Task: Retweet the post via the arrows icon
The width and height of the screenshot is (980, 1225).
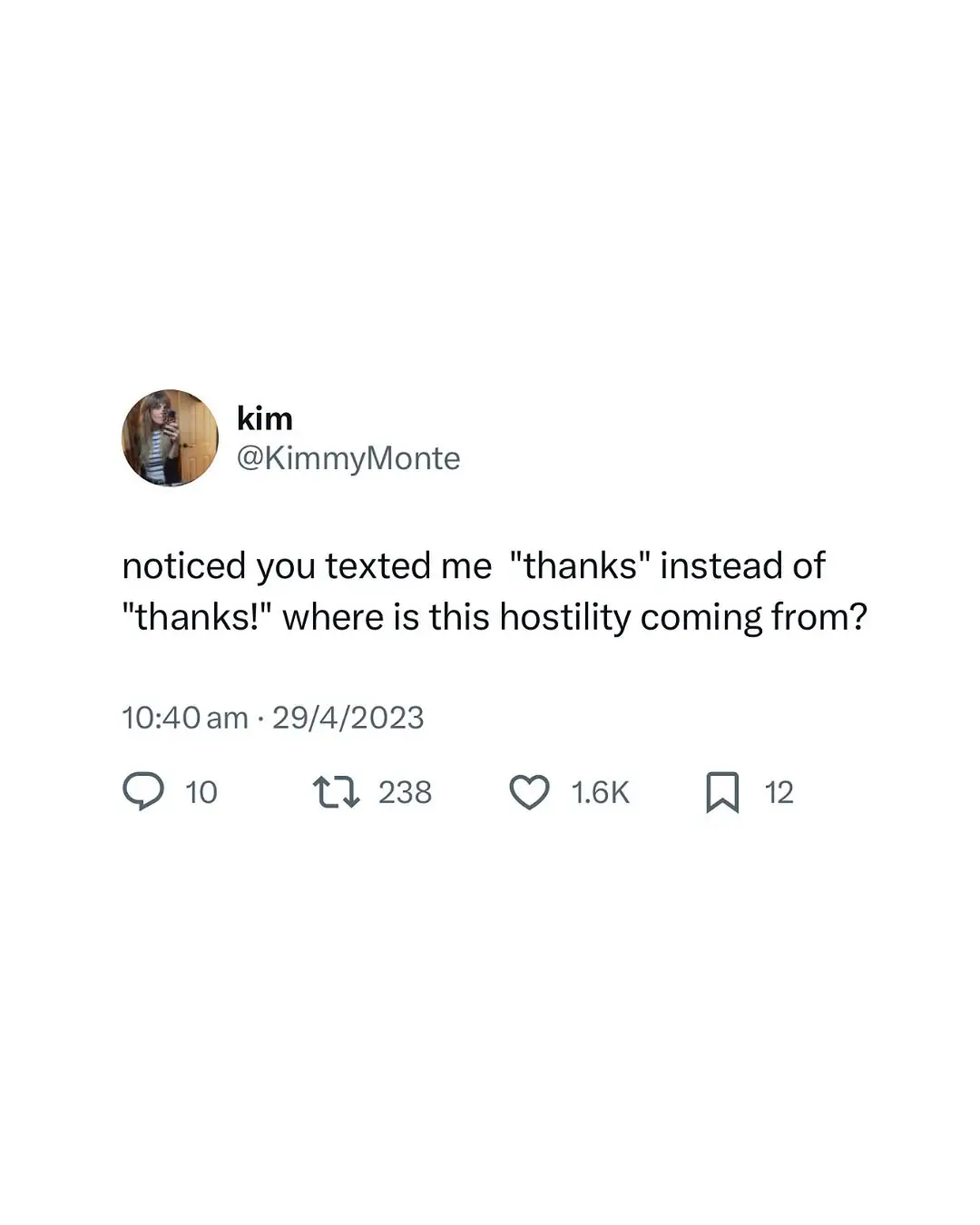Action: click(337, 791)
